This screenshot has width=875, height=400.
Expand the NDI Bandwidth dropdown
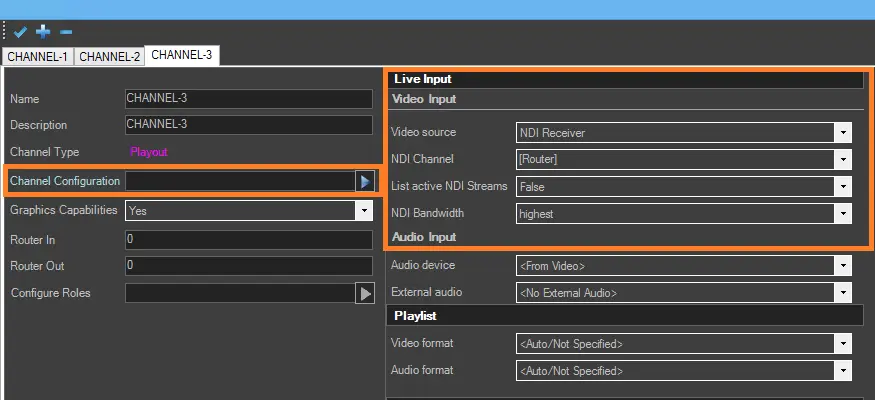(844, 213)
